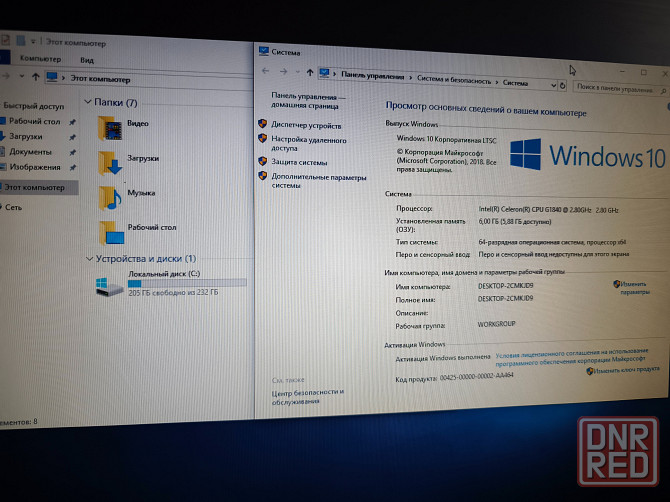Image resolution: width=670 pixels, height=502 pixels.
Task: Open the Вид ribbon tab
Action: tap(87, 60)
